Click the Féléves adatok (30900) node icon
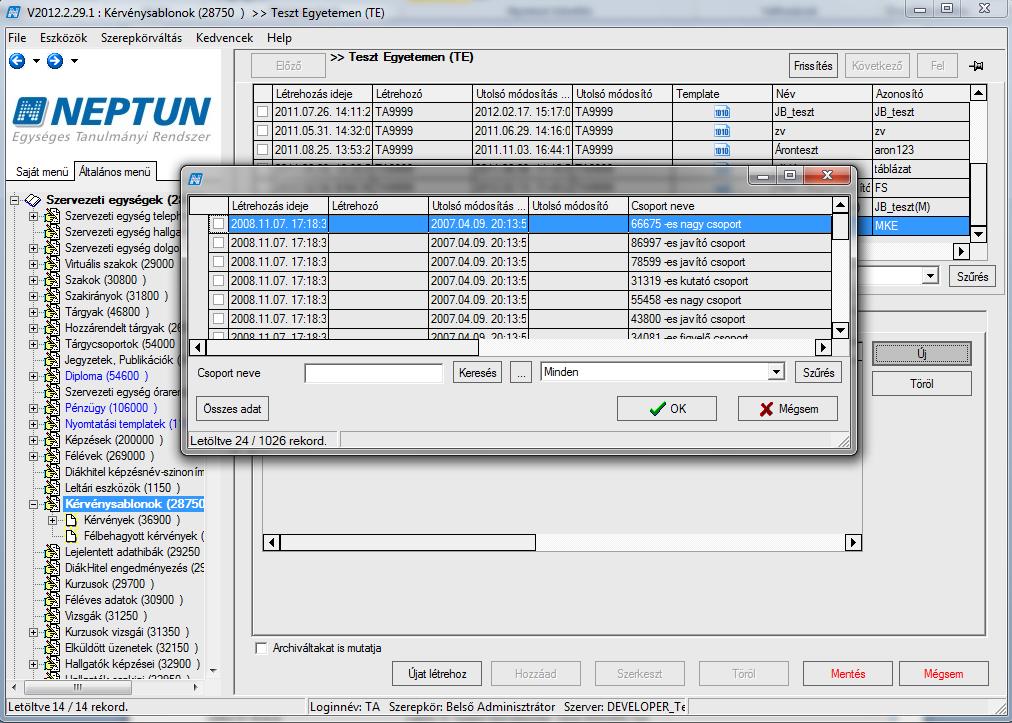This screenshot has height=723, width=1012. point(52,600)
